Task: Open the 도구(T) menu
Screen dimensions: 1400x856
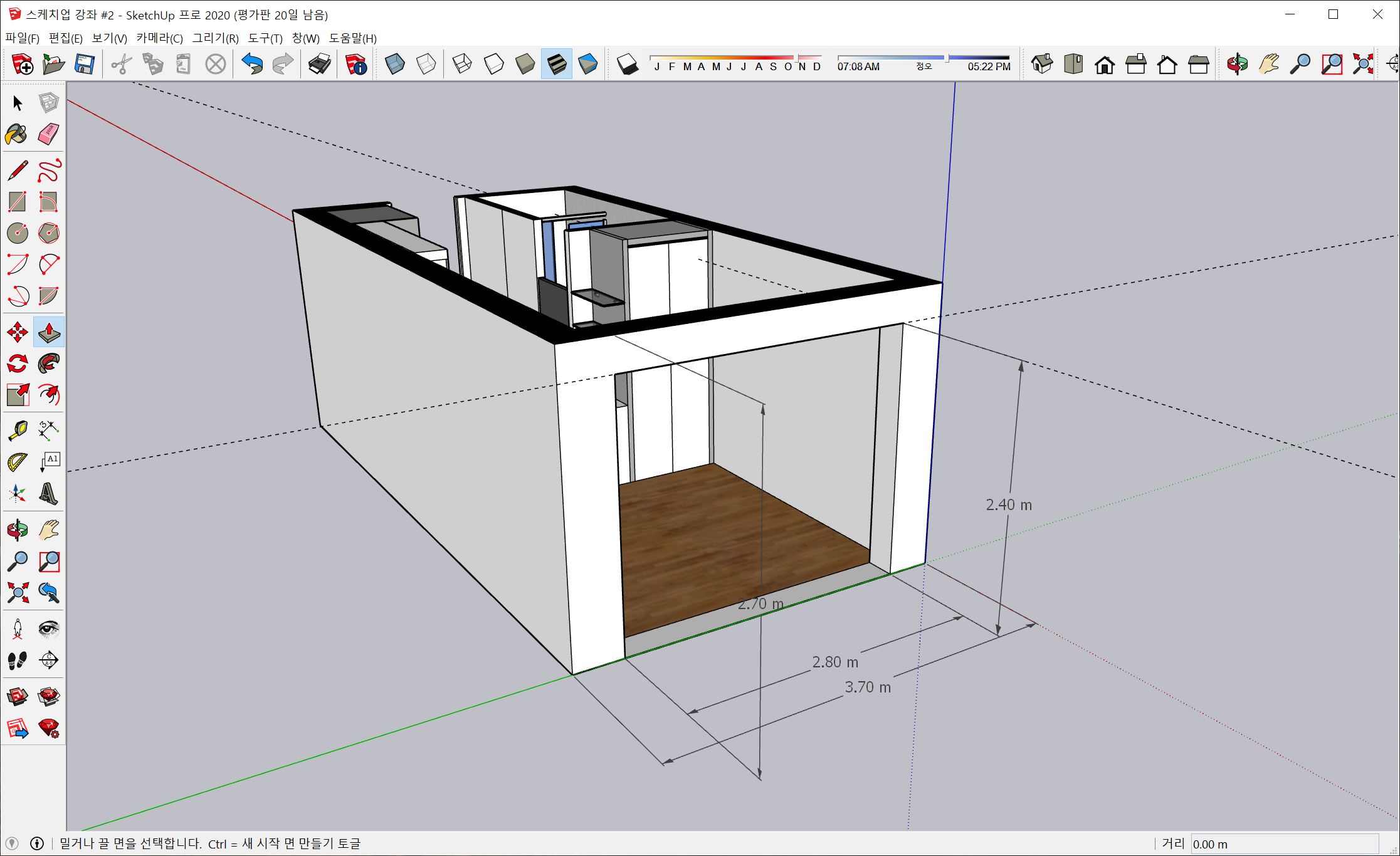Action: tap(265, 38)
